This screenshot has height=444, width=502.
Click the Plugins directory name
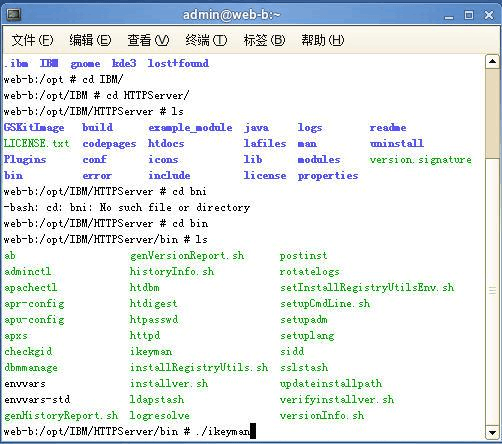(x=25, y=160)
